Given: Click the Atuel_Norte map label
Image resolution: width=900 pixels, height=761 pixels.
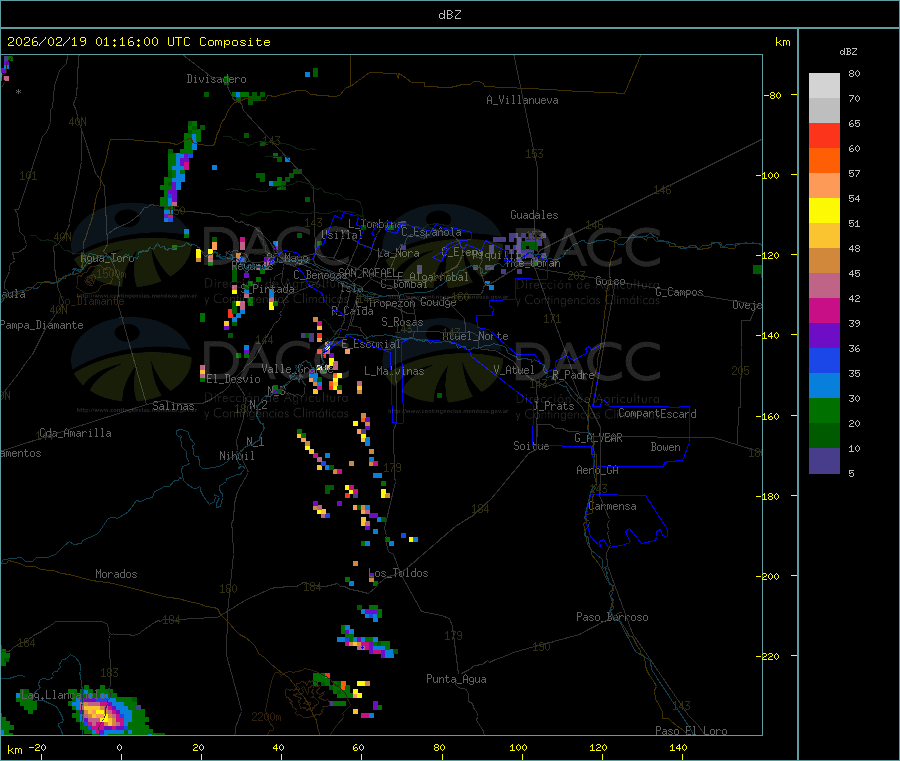Looking at the screenshot, I should pos(475,336).
